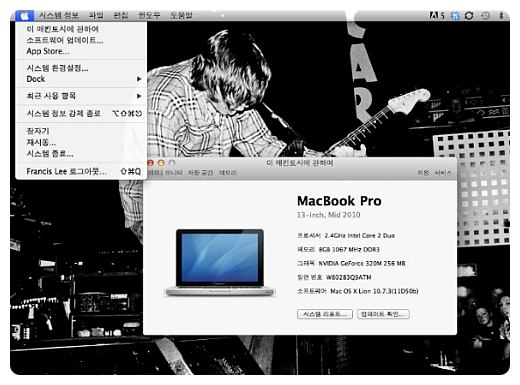Click the MacBook Pro heading text

pos(339,201)
